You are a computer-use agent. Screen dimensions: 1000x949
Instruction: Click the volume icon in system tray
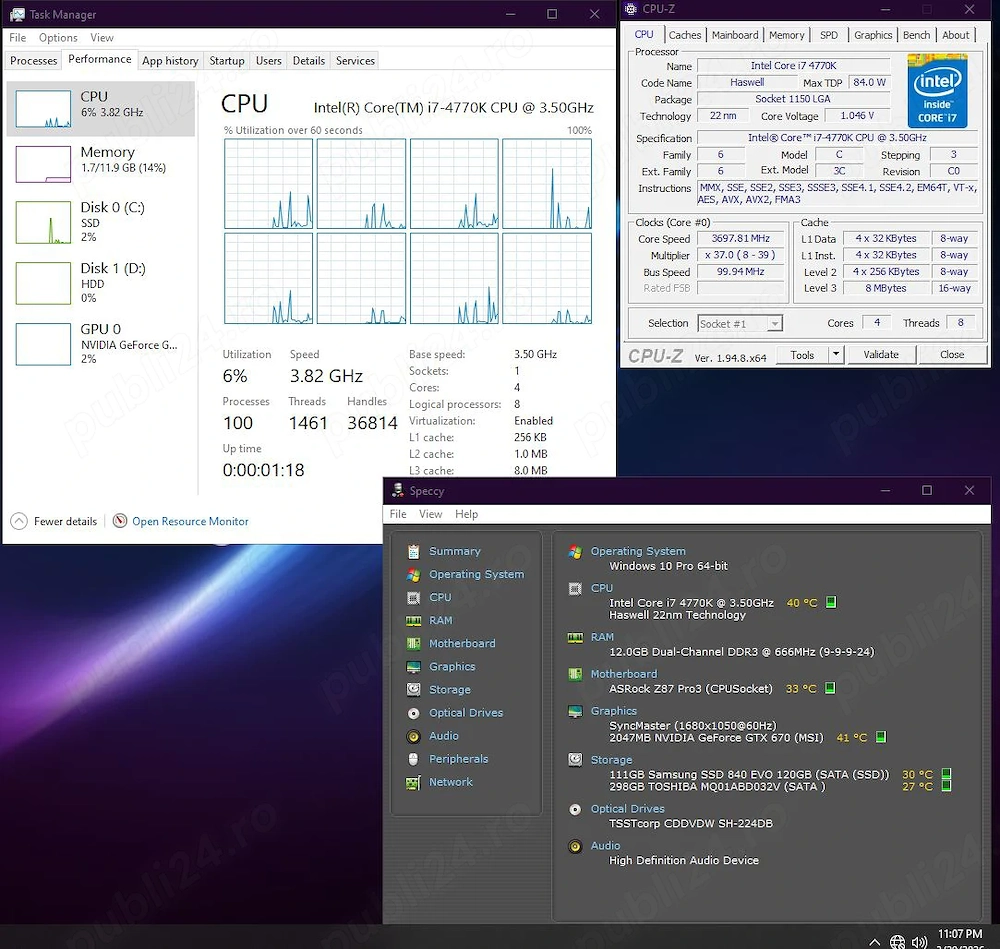coord(919,941)
